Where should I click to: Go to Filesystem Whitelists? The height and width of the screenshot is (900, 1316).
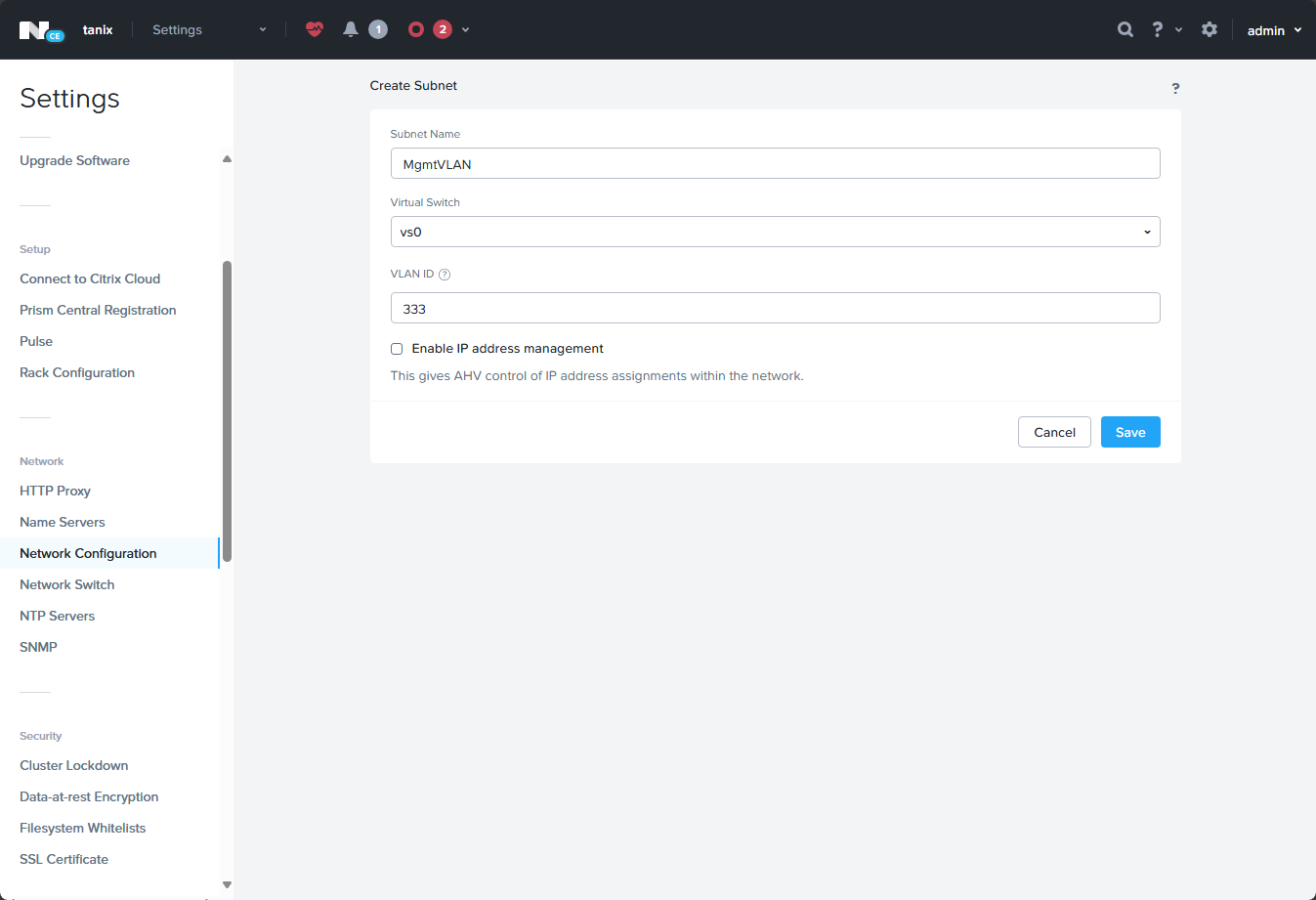[83, 828]
